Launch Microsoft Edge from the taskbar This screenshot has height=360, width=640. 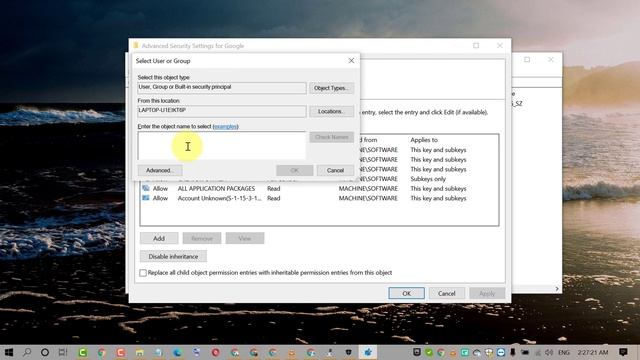178,352
